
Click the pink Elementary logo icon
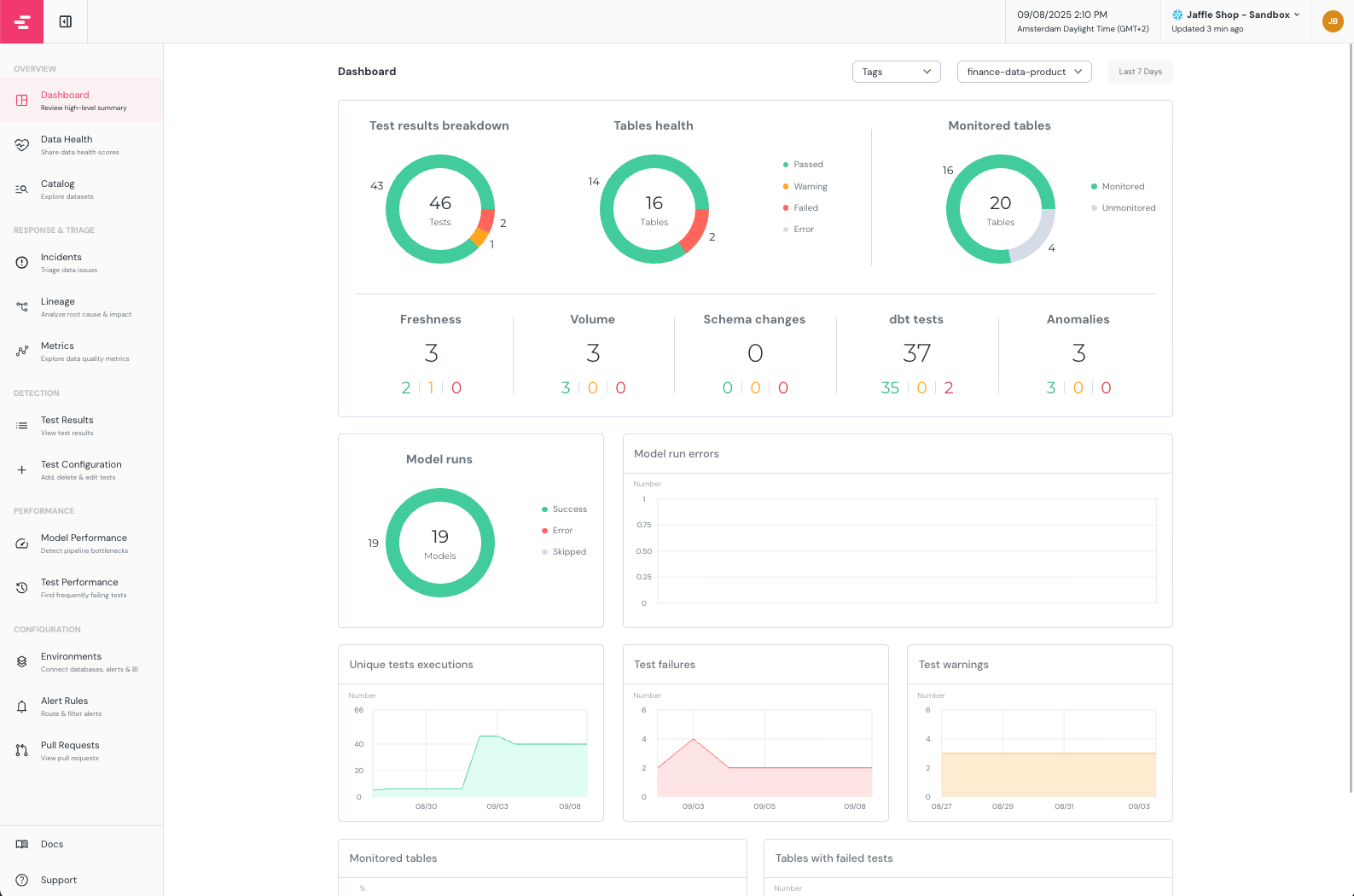[x=21, y=21]
